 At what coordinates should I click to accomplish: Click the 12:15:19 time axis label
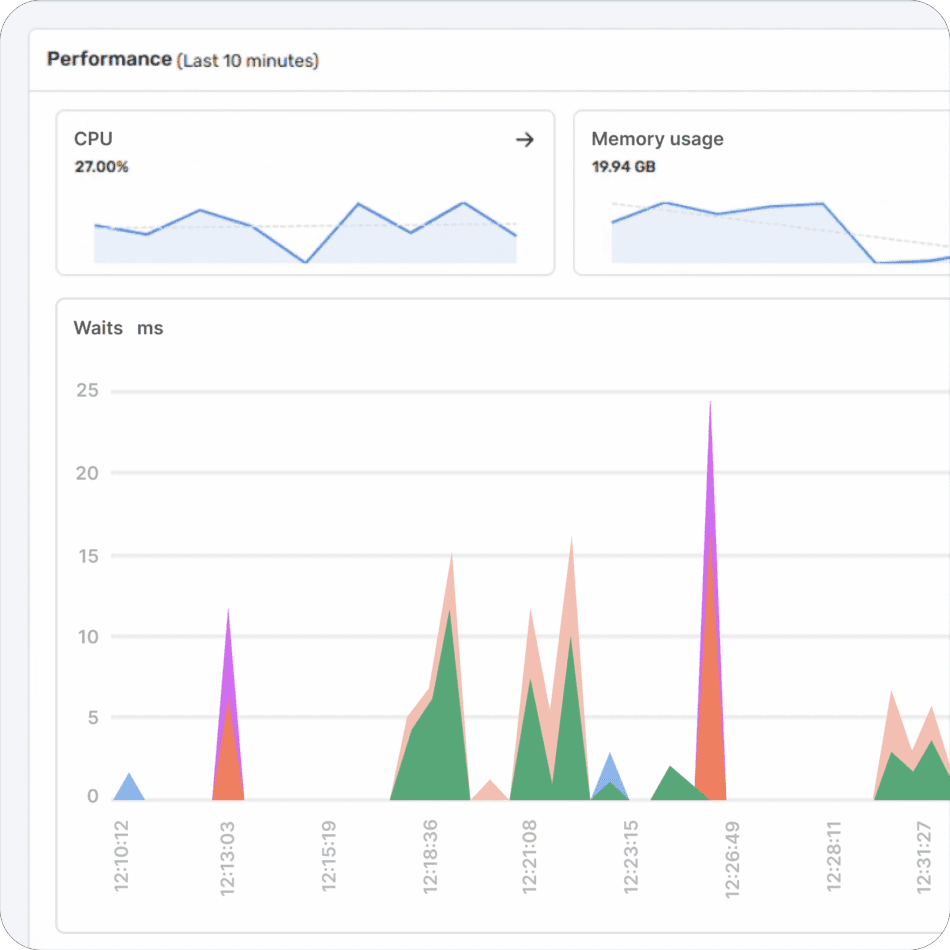click(x=328, y=856)
